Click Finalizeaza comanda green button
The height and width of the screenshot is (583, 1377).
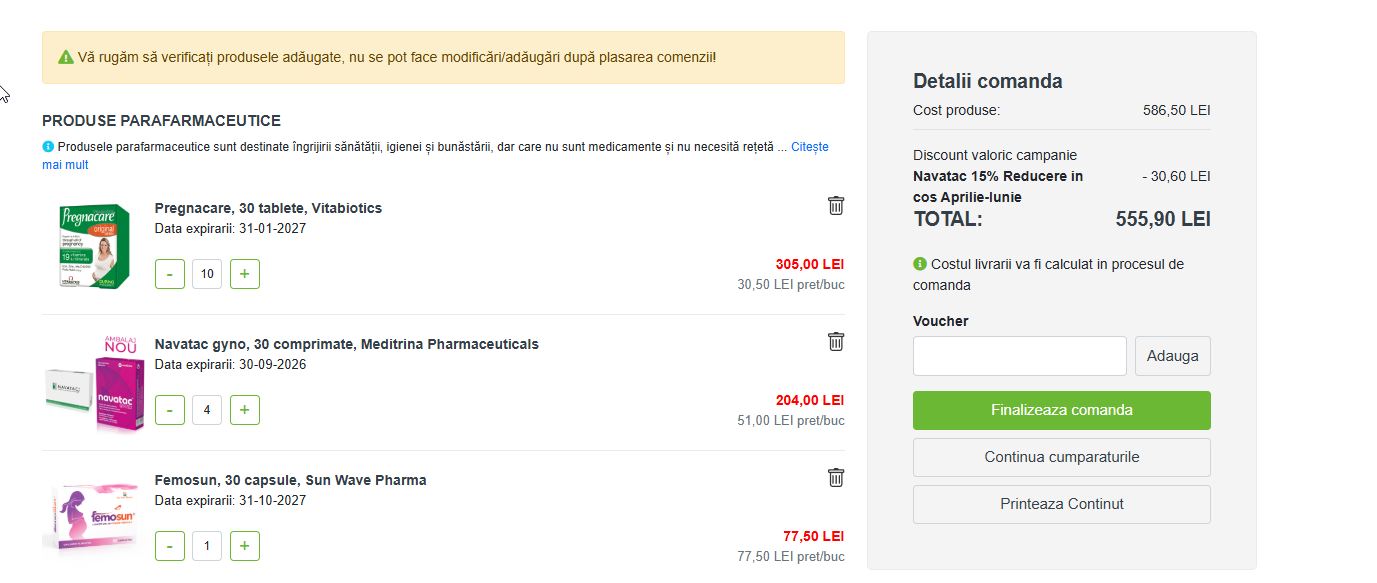(1061, 410)
